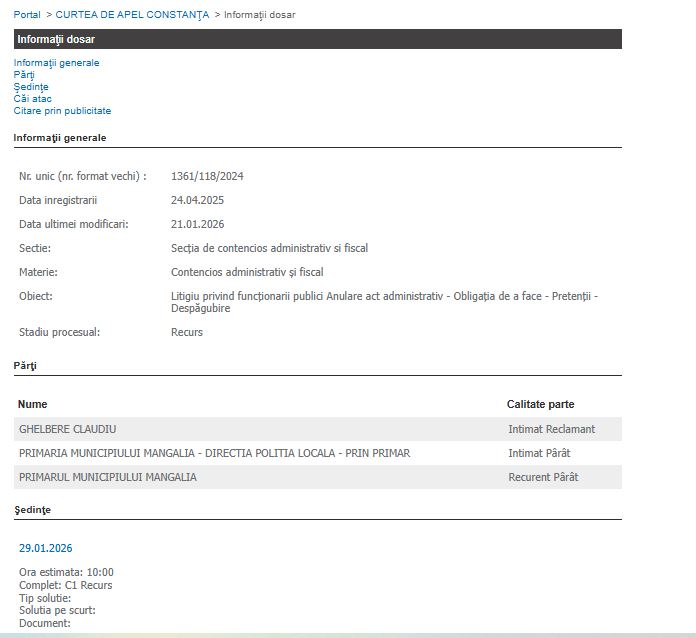
Task: Click the Portal breadcrumb link
Action: click(27, 15)
